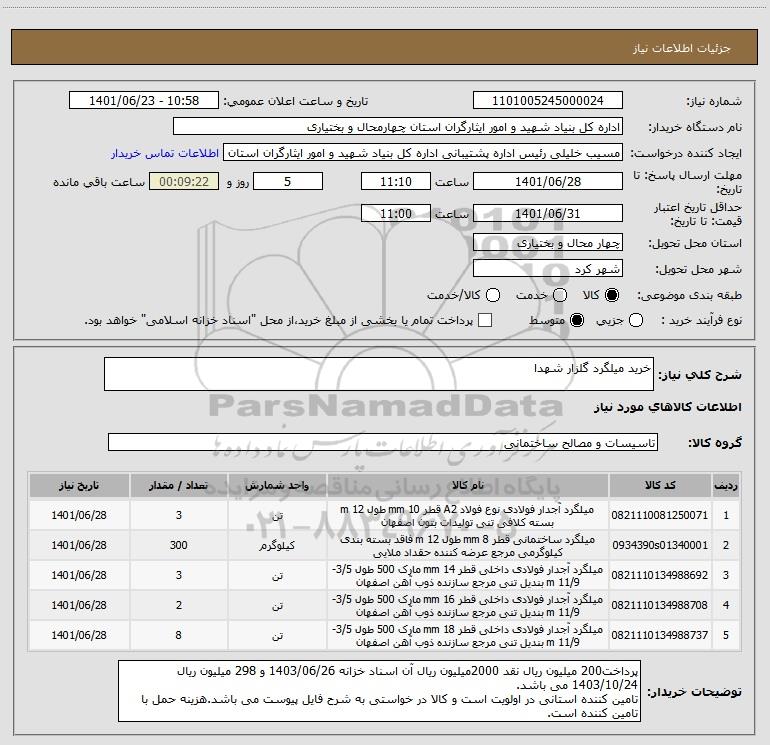This screenshot has height=745, width=770.
Task: Select the کالا category radio button
Action: (612, 295)
